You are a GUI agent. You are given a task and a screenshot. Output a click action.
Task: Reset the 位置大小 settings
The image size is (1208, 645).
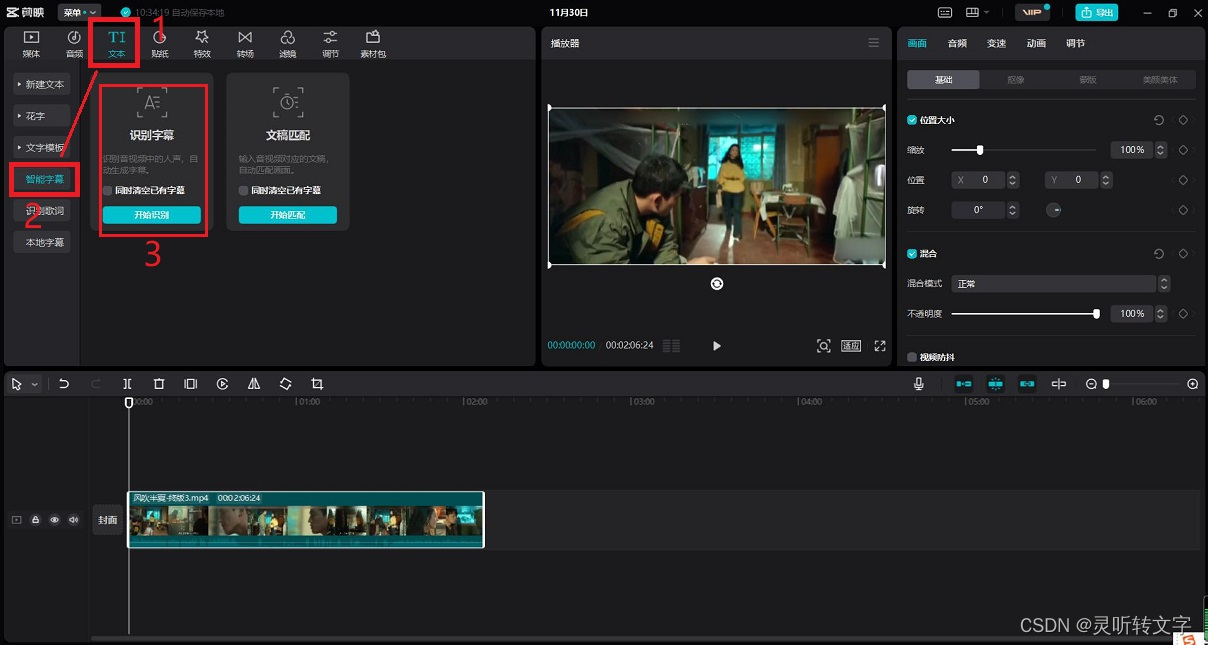coord(1159,120)
